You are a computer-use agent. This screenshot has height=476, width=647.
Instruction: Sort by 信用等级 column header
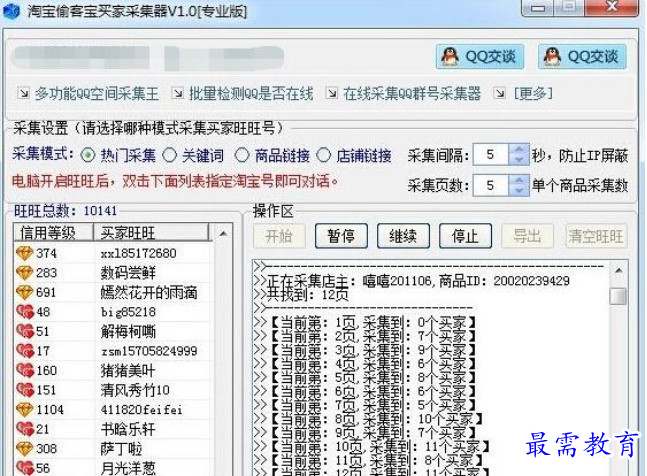click(x=54, y=233)
